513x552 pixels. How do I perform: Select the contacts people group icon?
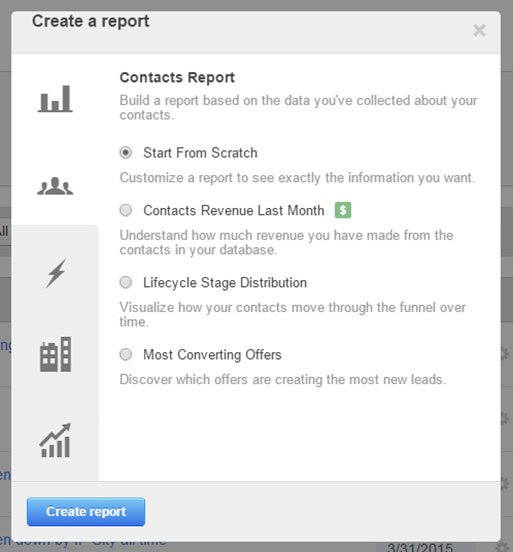[x=55, y=186]
